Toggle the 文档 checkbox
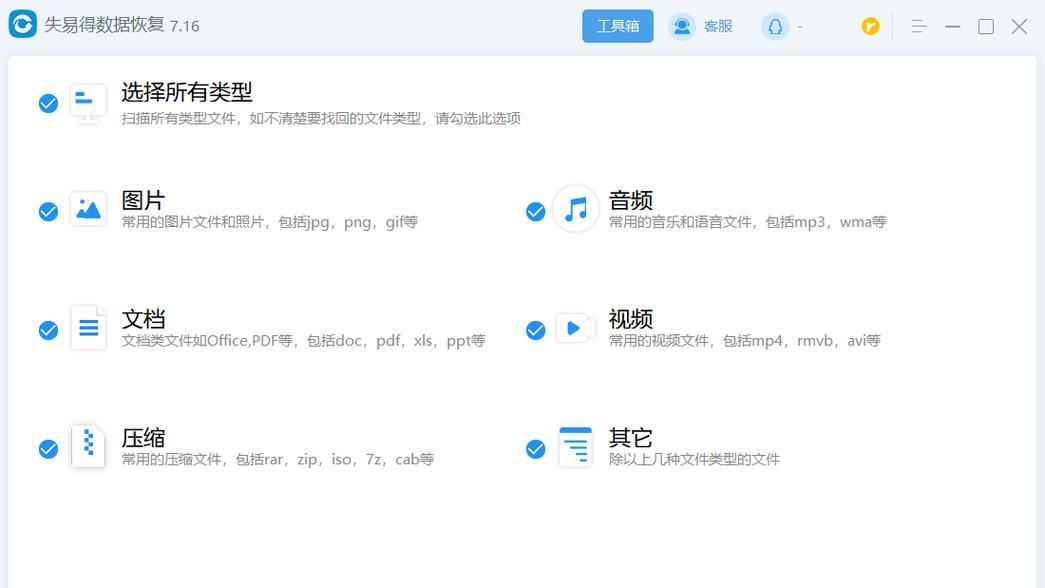The image size is (1045, 588). point(48,330)
